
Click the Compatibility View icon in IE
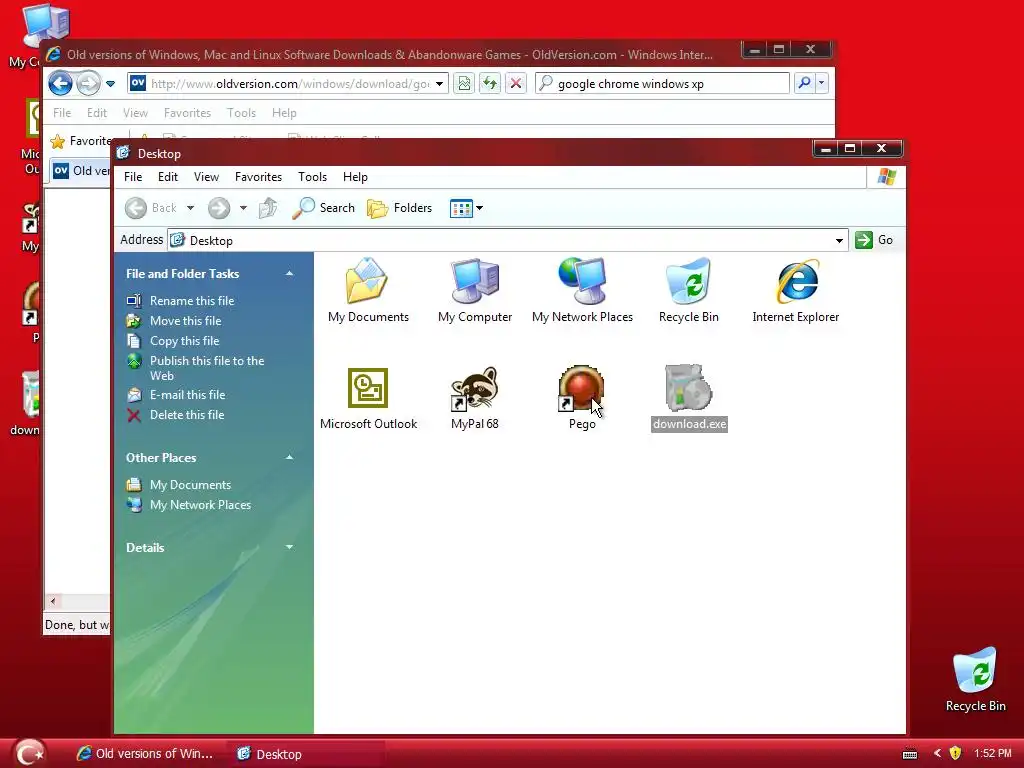point(464,84)
